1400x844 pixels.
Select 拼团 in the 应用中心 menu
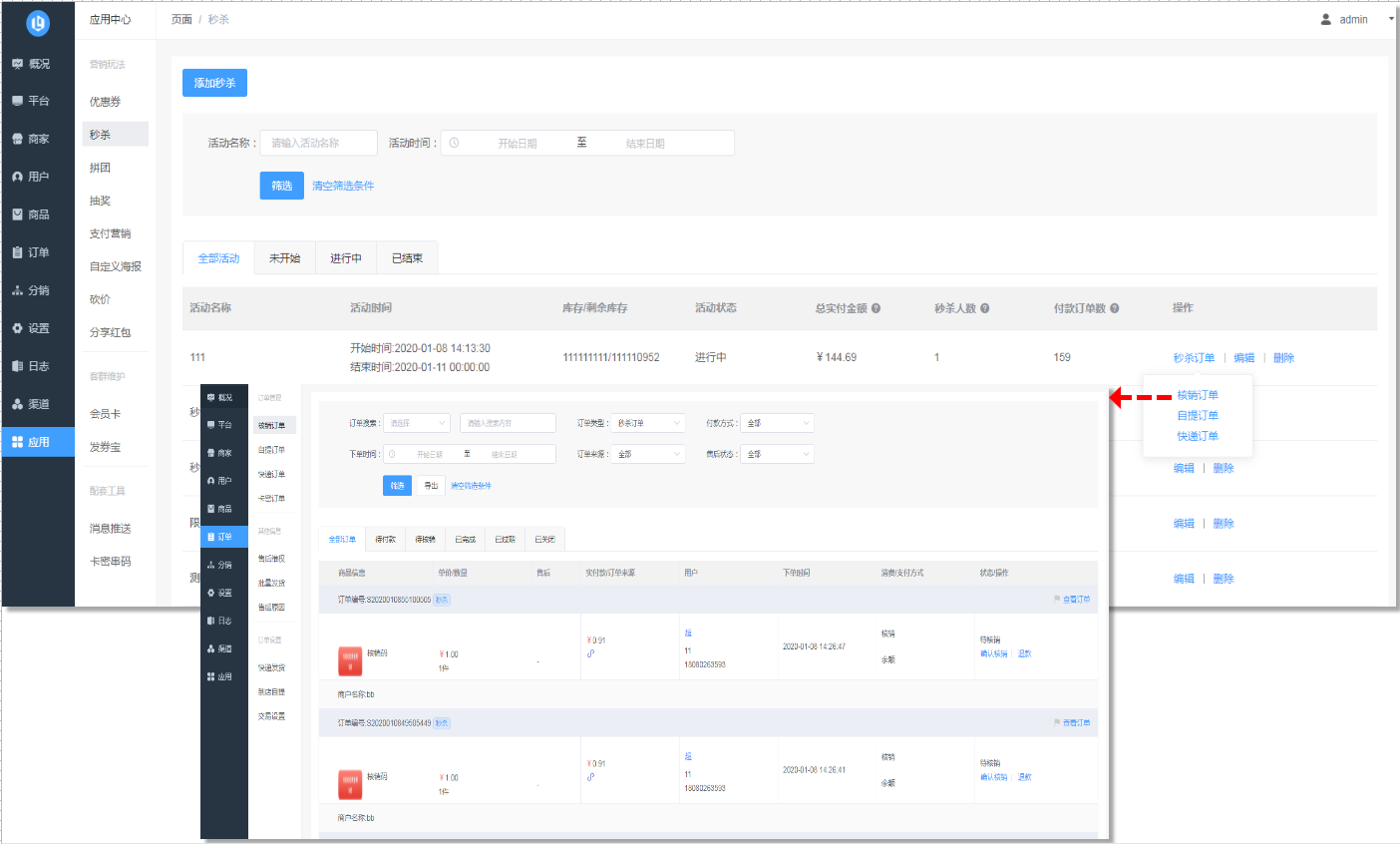[x=101, y=168]
